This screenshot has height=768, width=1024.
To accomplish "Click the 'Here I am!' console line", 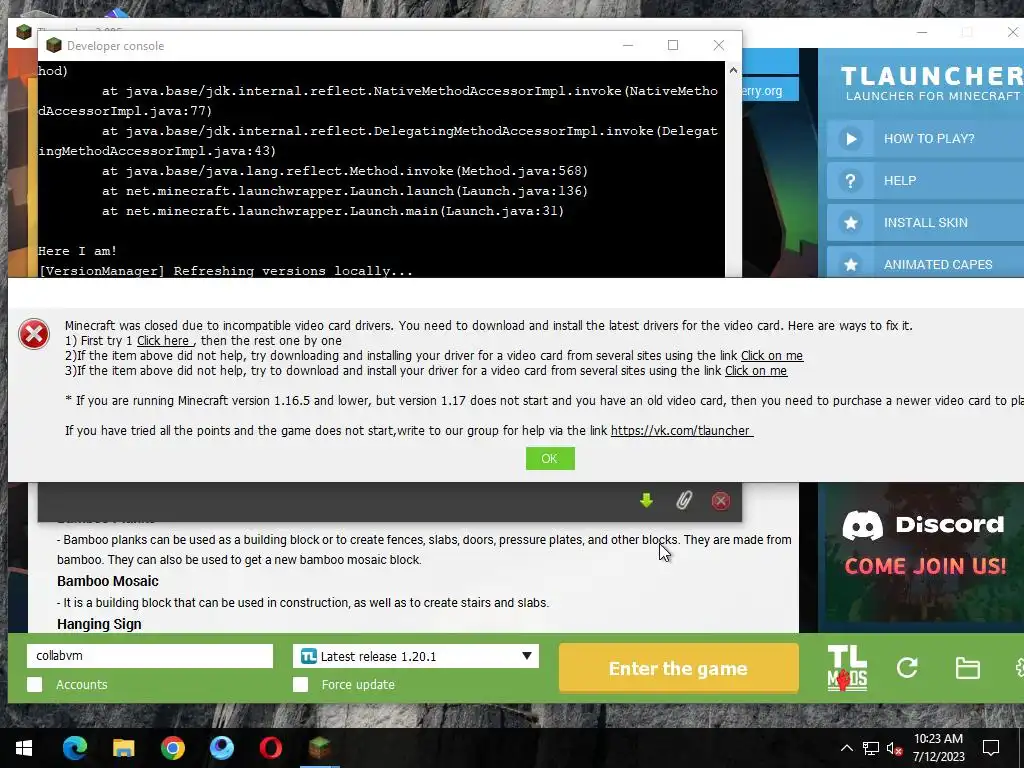I will pos(77,251).
